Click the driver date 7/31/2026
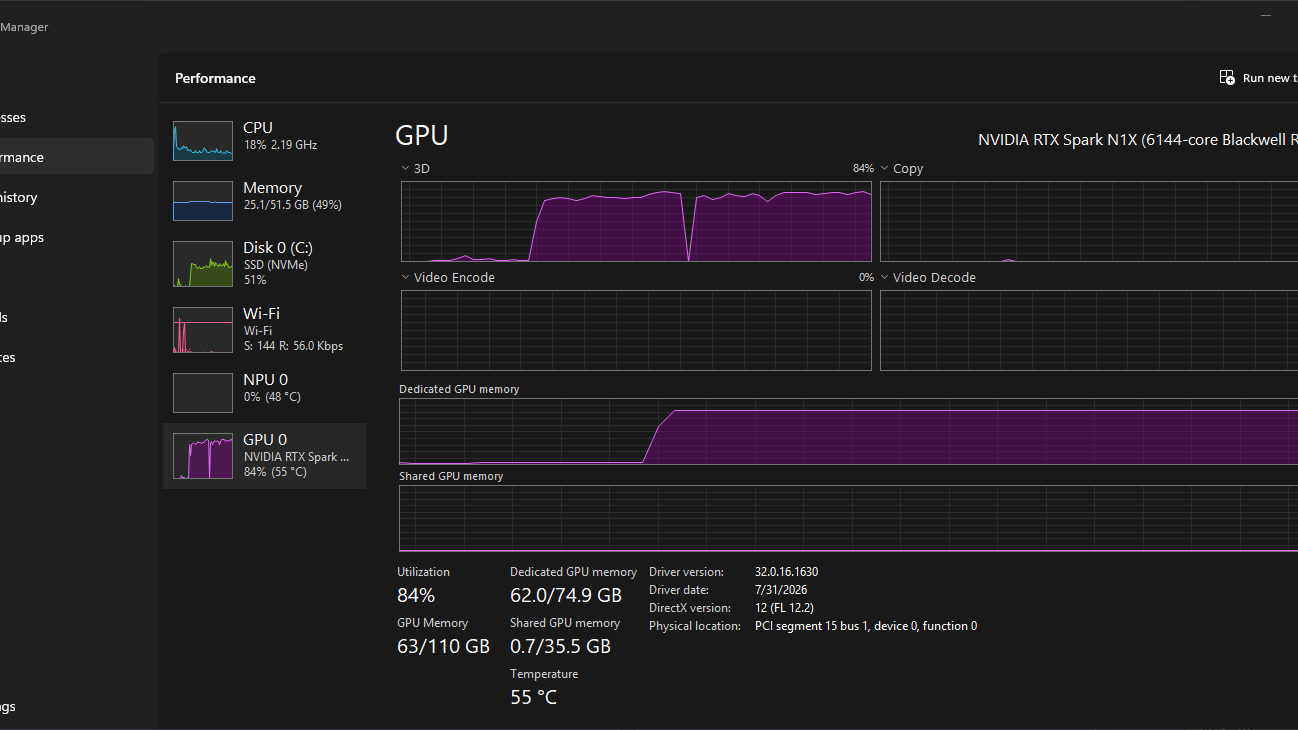1298x730 pixels. [x=779, y=590]
